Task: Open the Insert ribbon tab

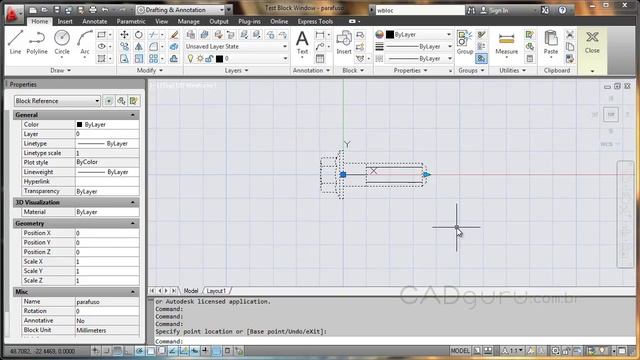Action: (x=65, y=21)
